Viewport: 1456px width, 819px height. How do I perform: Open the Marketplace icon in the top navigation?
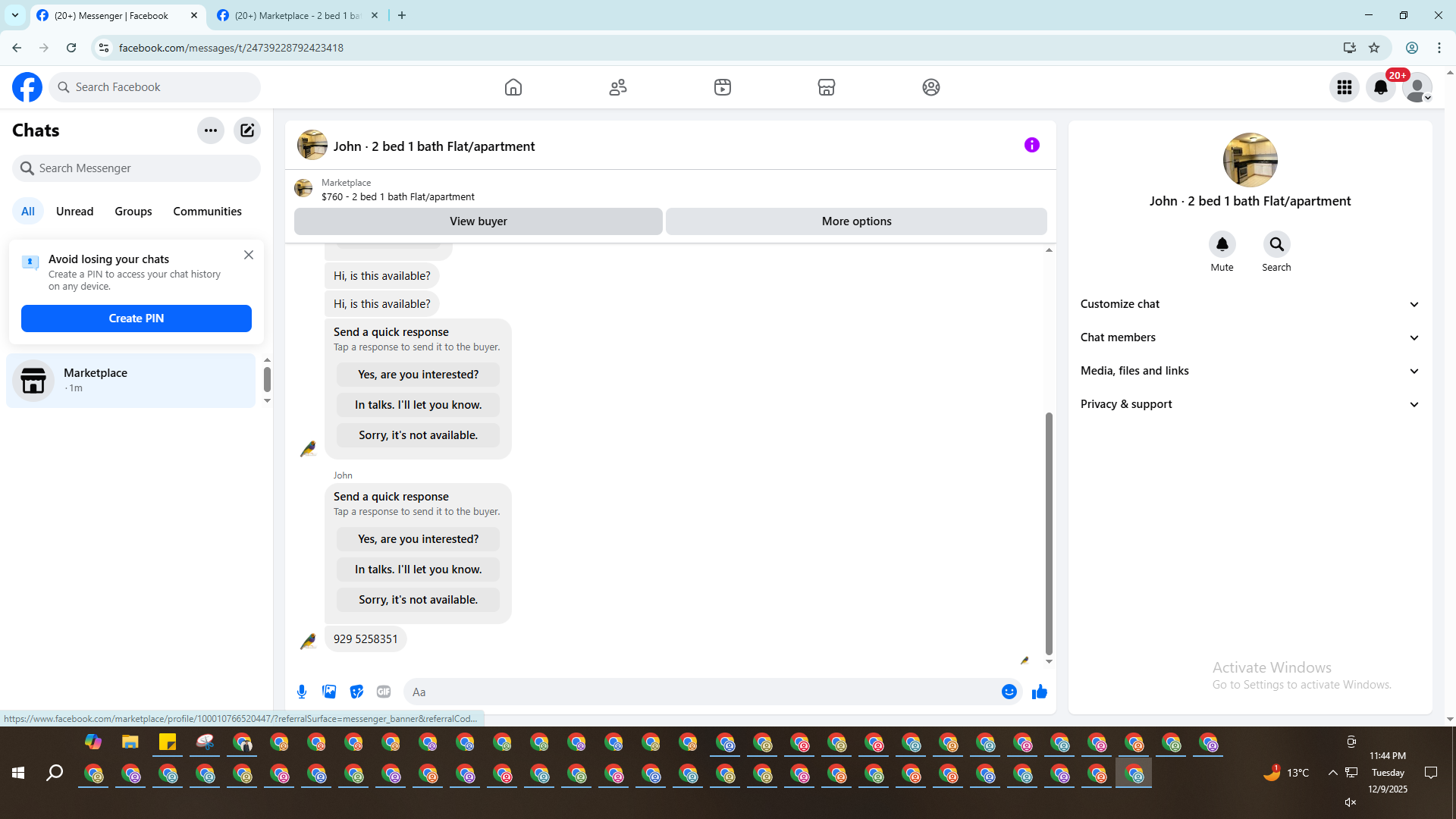point(827,87)
